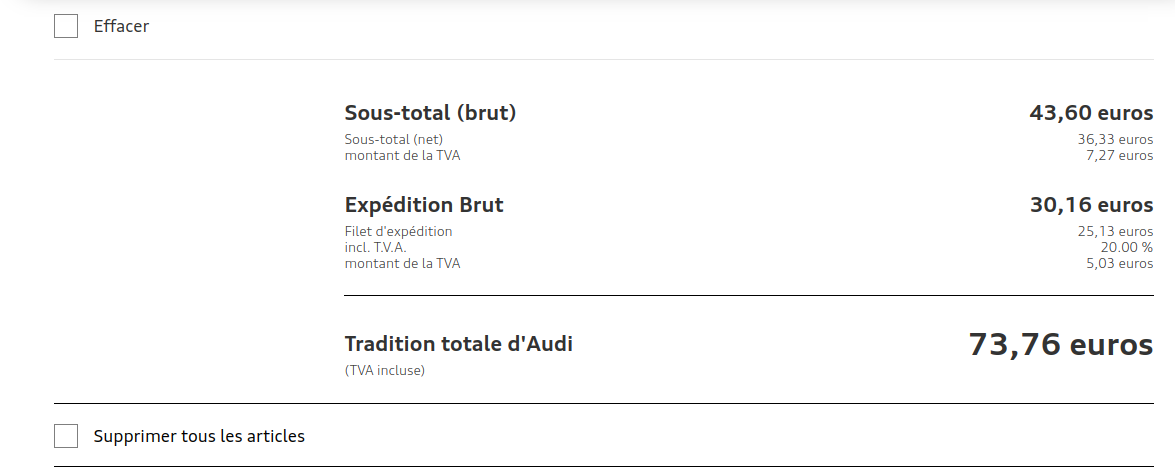Select the 43,60 euros gross subtotal amount

1091,113
